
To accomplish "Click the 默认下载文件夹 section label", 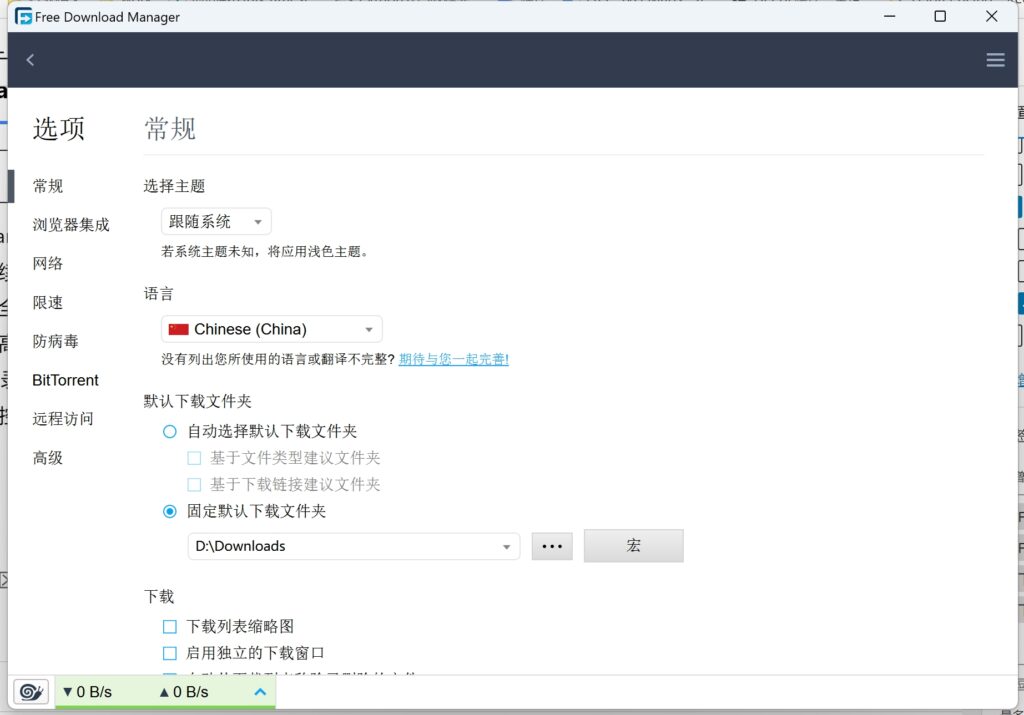I will (x=198, y=401).
